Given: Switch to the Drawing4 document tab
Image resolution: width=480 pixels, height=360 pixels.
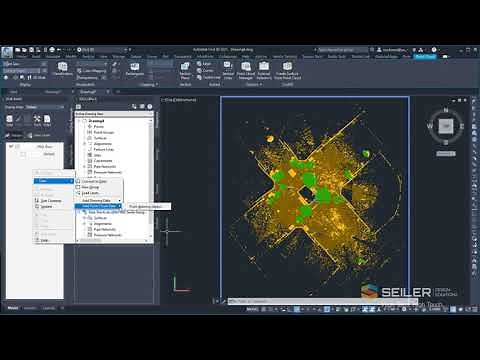Looking at the screenshot, I should [x=88, y=92].
